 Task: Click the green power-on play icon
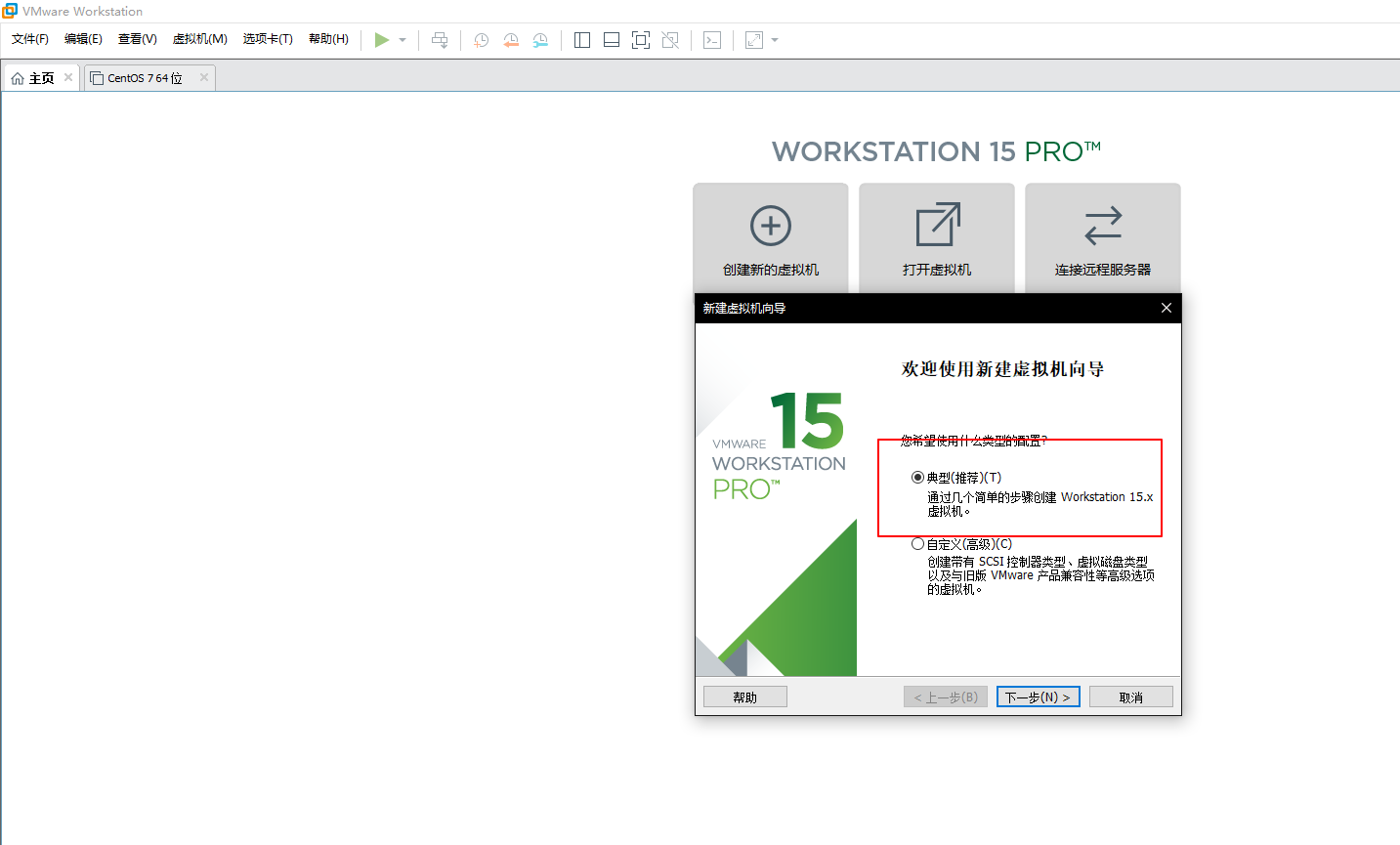(x=382, y=40)
